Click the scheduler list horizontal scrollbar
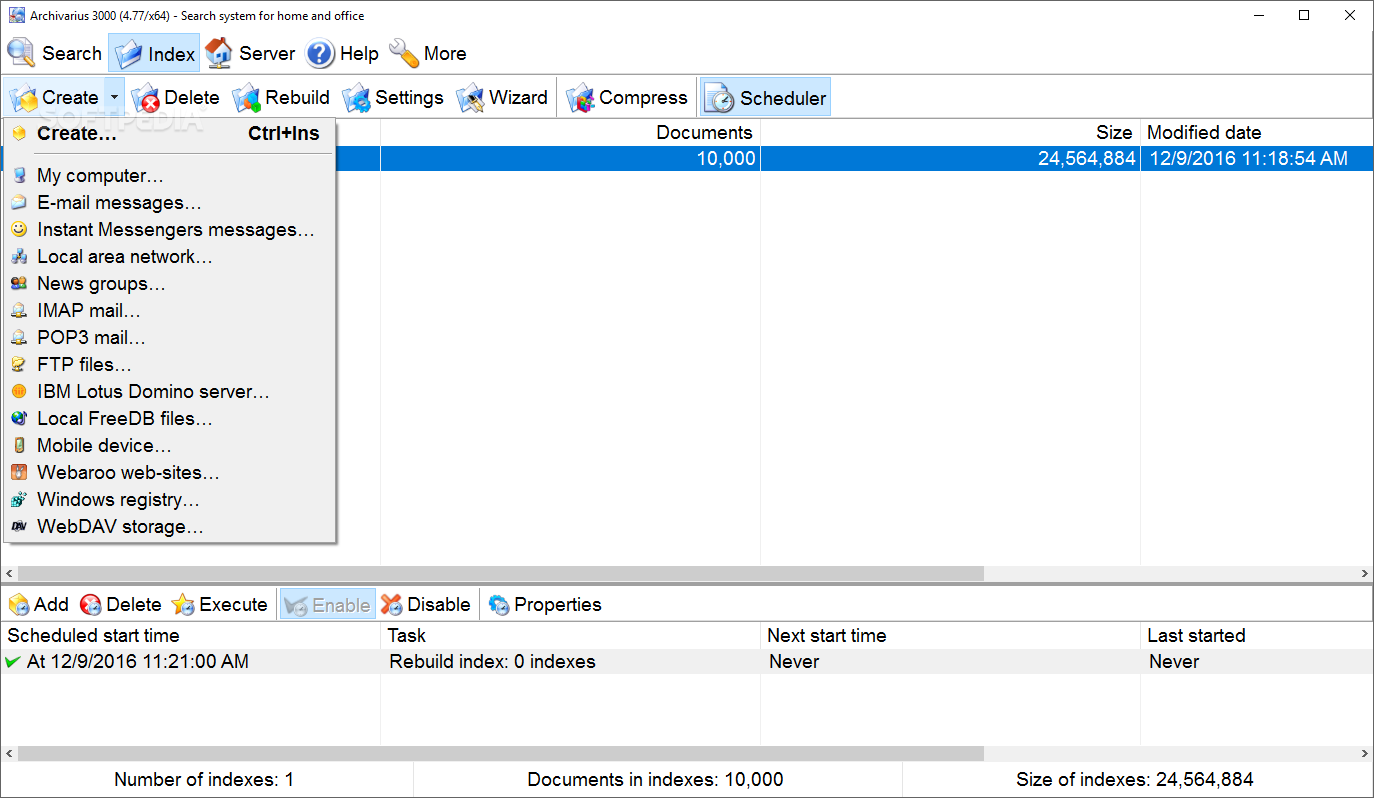1374x798 pixels. tap(500, 754)
